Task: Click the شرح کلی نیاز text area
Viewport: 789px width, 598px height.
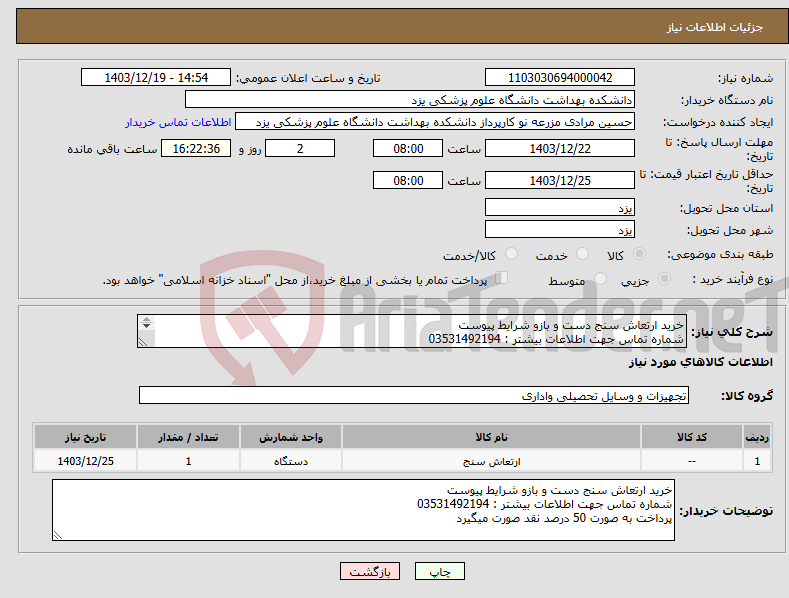Action: (x=412, y=331)
